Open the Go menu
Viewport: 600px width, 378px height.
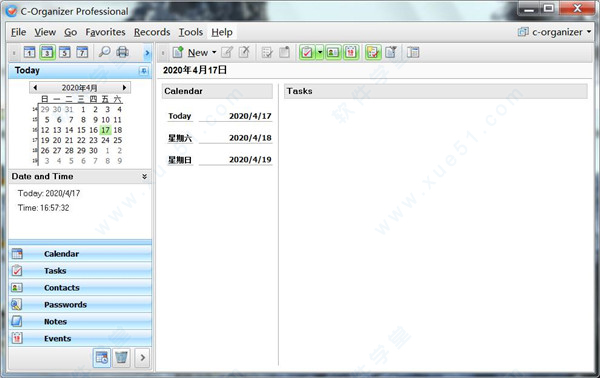coord(70,33)
